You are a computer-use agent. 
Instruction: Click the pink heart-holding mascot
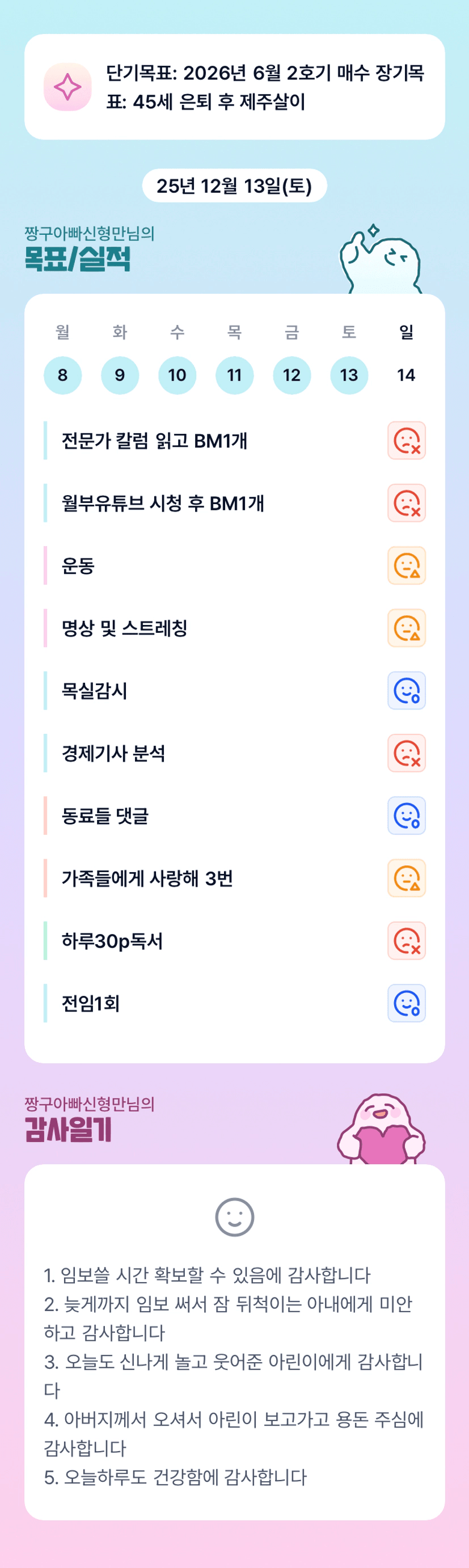[382, 1131]
